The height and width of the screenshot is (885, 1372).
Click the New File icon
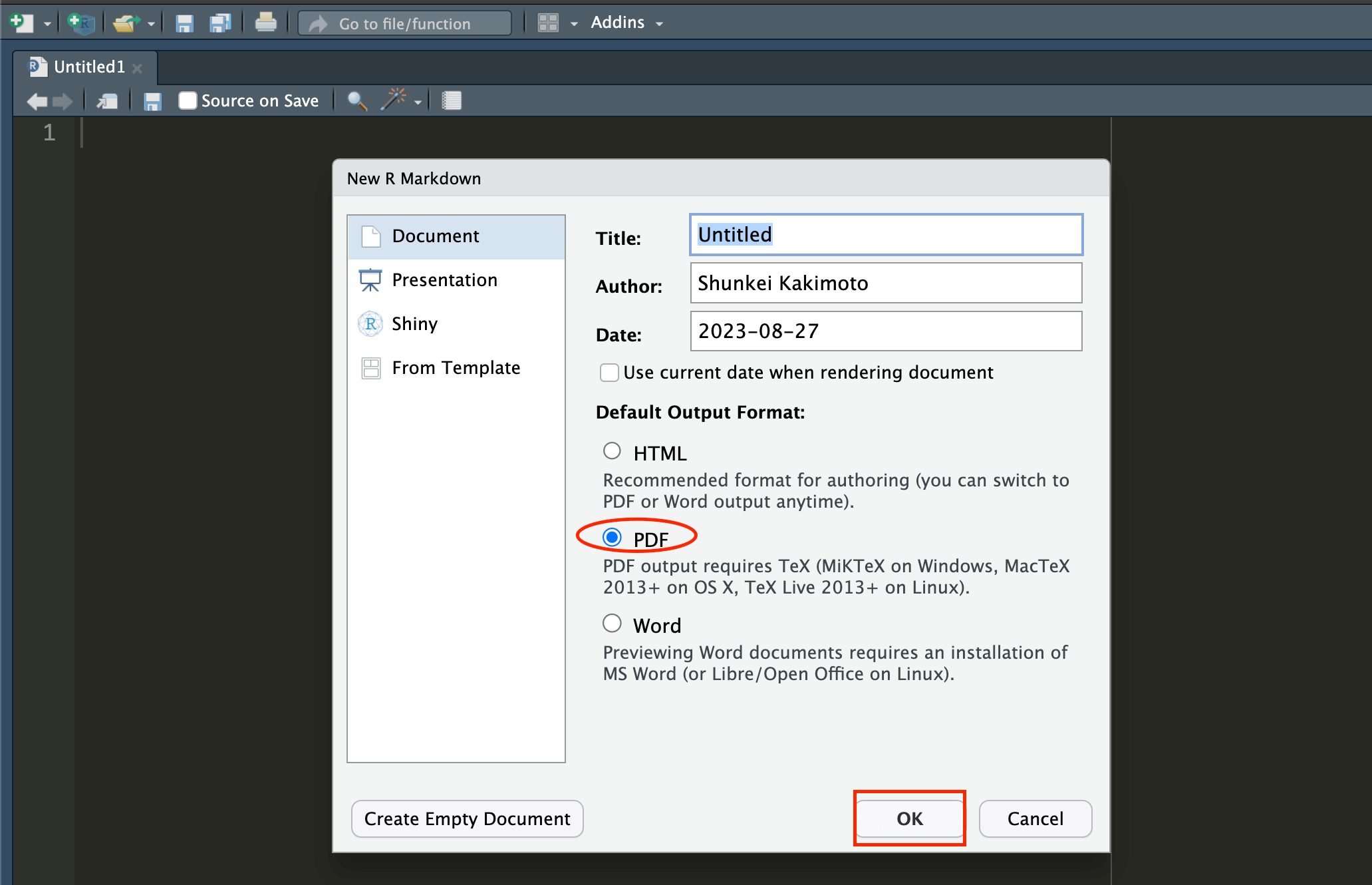tap(21, 23)
